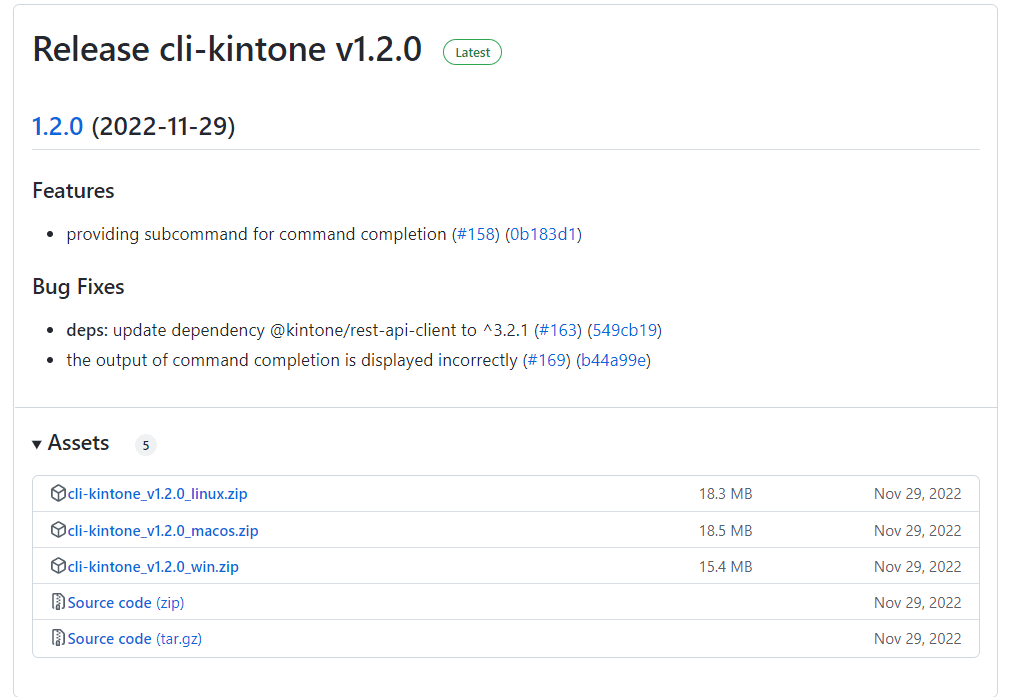1032x697 pixels.
Task: Click the asset count badge showing 5
Action: tap(145, 444)
